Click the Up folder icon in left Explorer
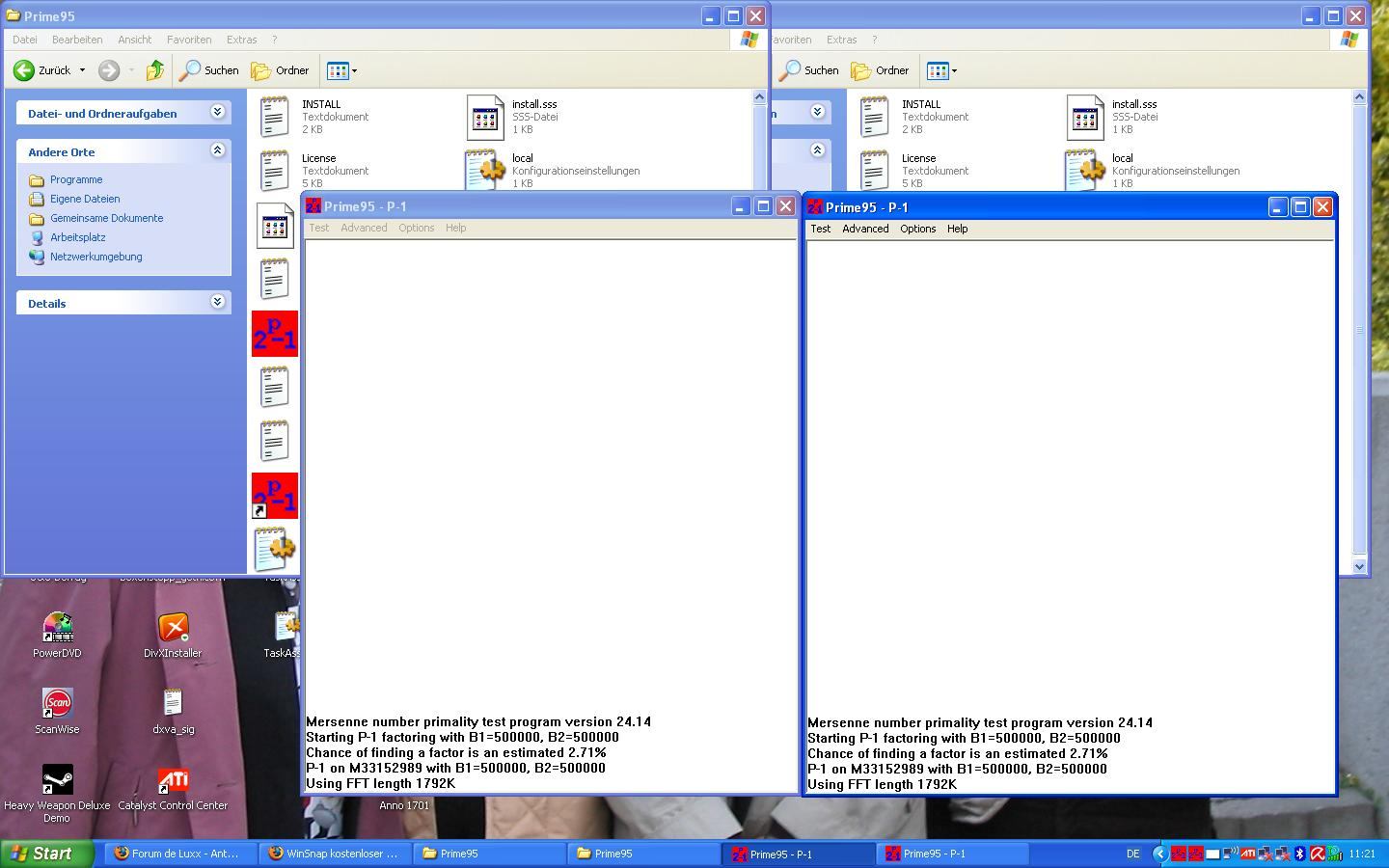 154,70
